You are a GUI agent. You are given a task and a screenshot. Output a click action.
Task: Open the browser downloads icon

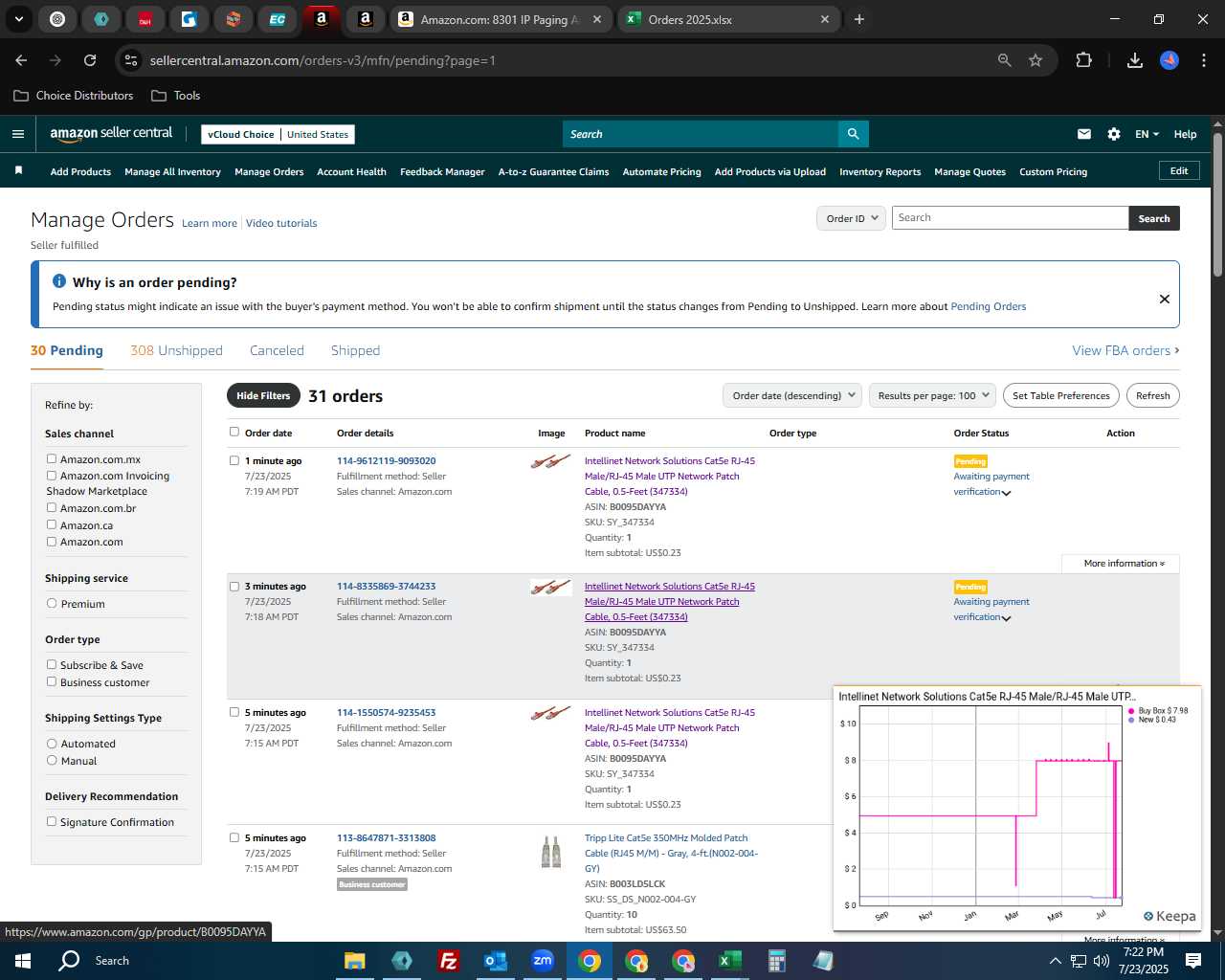click(x=1135, y=60)
